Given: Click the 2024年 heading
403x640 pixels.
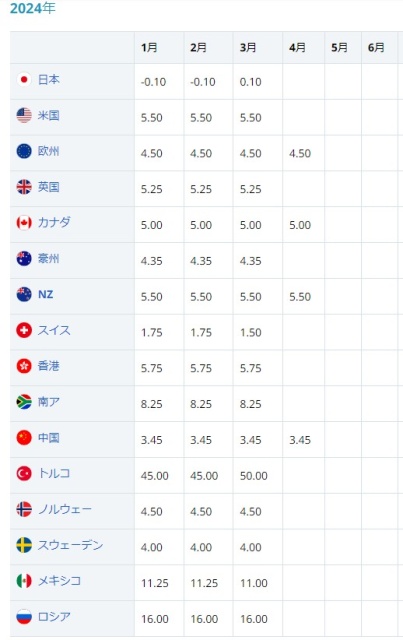Looking at the screenshot, I should (33, 8).
